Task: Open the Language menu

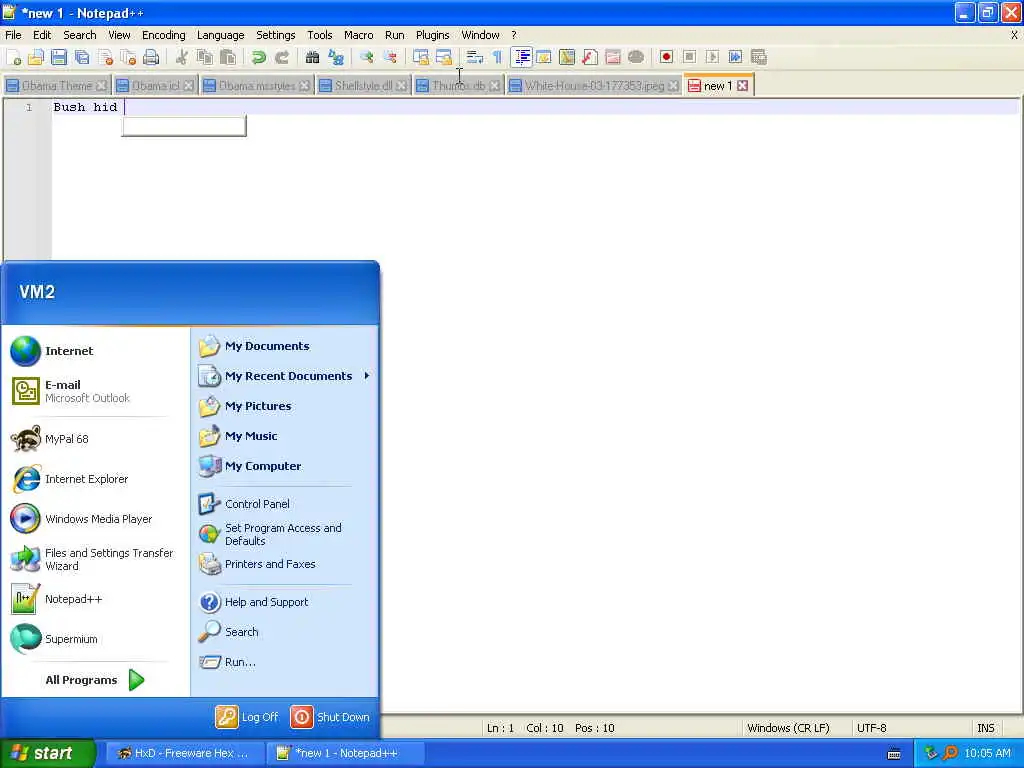Action: [x=220, y=35]
